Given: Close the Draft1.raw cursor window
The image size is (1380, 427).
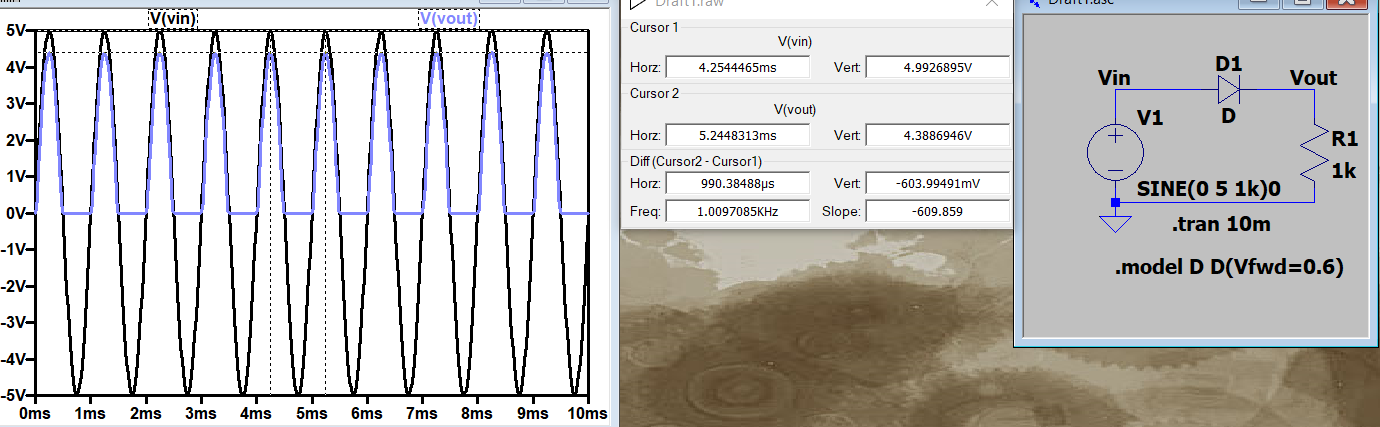Looking at the screenshot, I should pyautogui.click(x=991, y=3).
